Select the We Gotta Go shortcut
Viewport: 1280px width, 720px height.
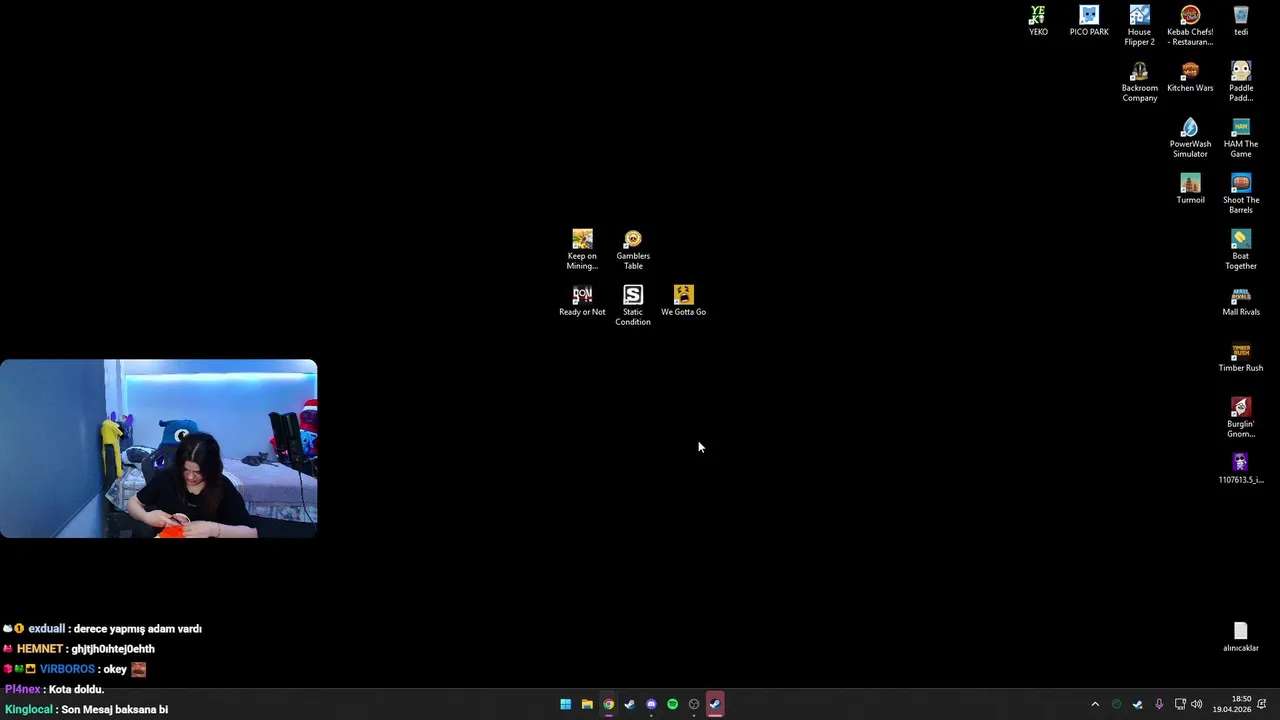coord(684,301)
